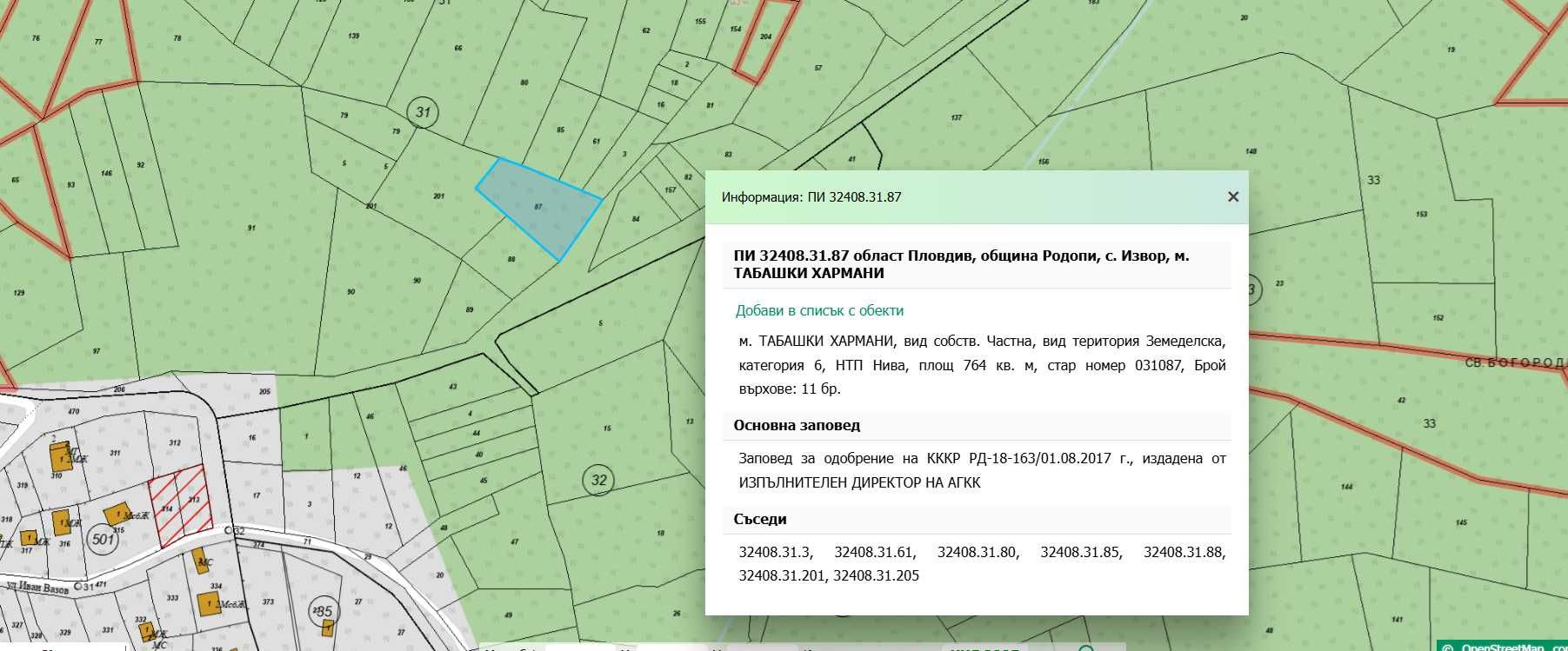
Task: Select parcel 80 on the map
Action: coord(524,83)
